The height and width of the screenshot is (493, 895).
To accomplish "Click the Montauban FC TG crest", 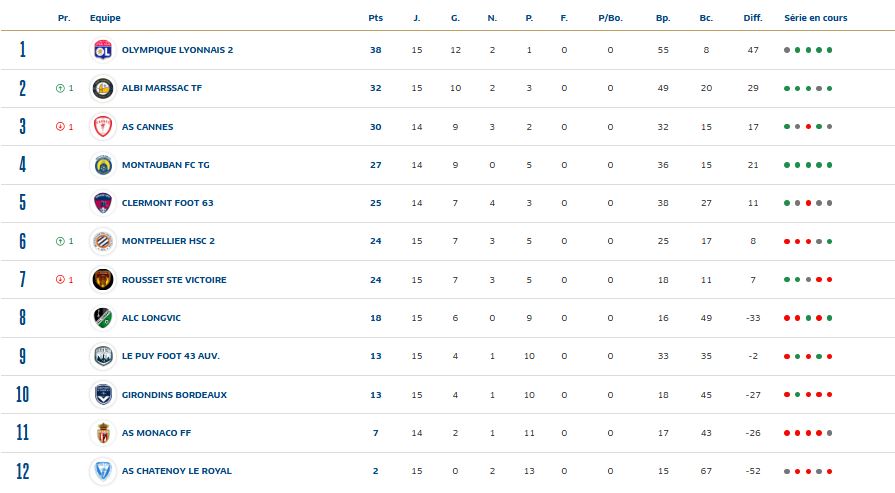I will tap(102, 165).
